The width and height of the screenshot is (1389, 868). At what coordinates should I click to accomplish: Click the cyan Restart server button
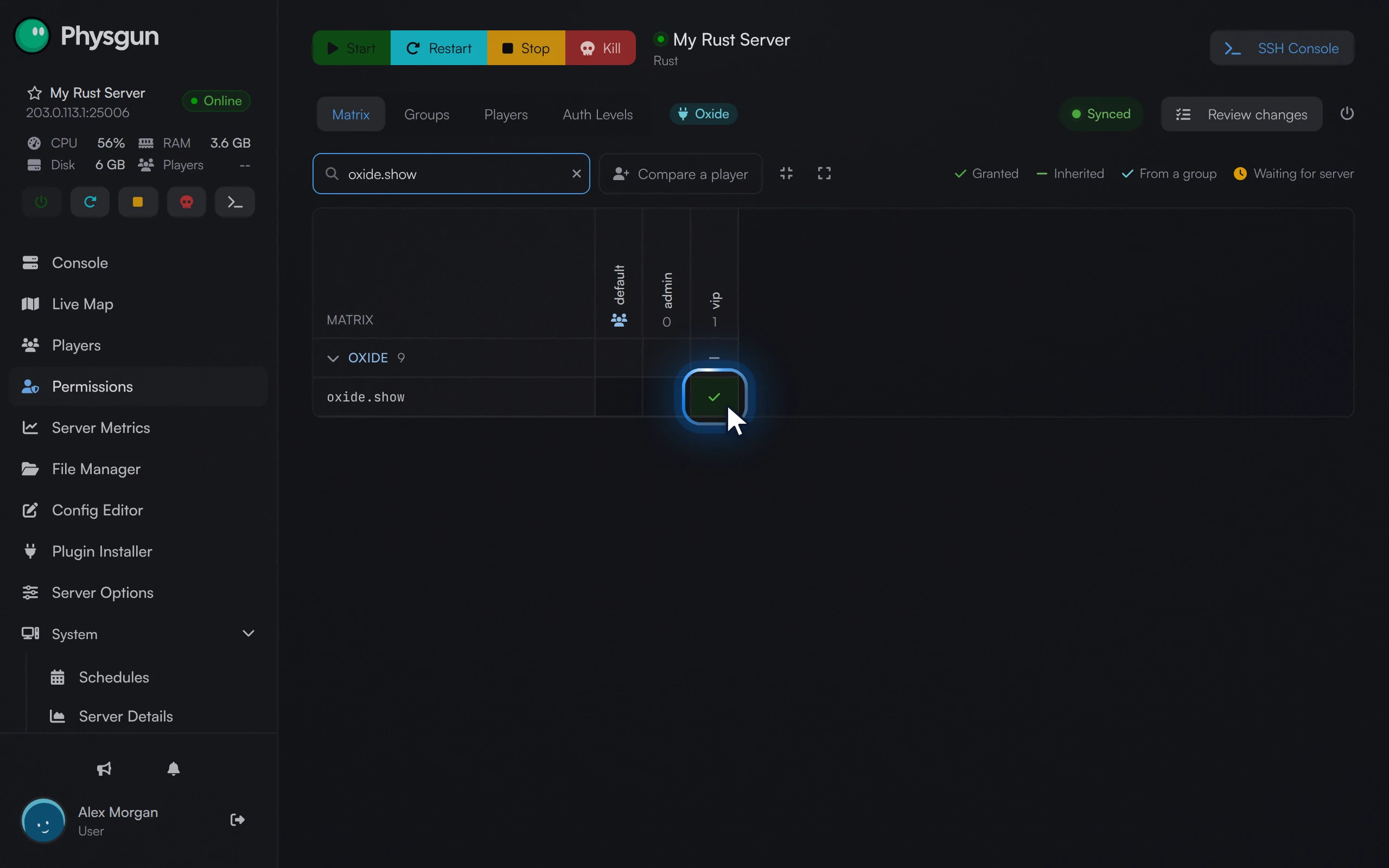coord(438,48)
